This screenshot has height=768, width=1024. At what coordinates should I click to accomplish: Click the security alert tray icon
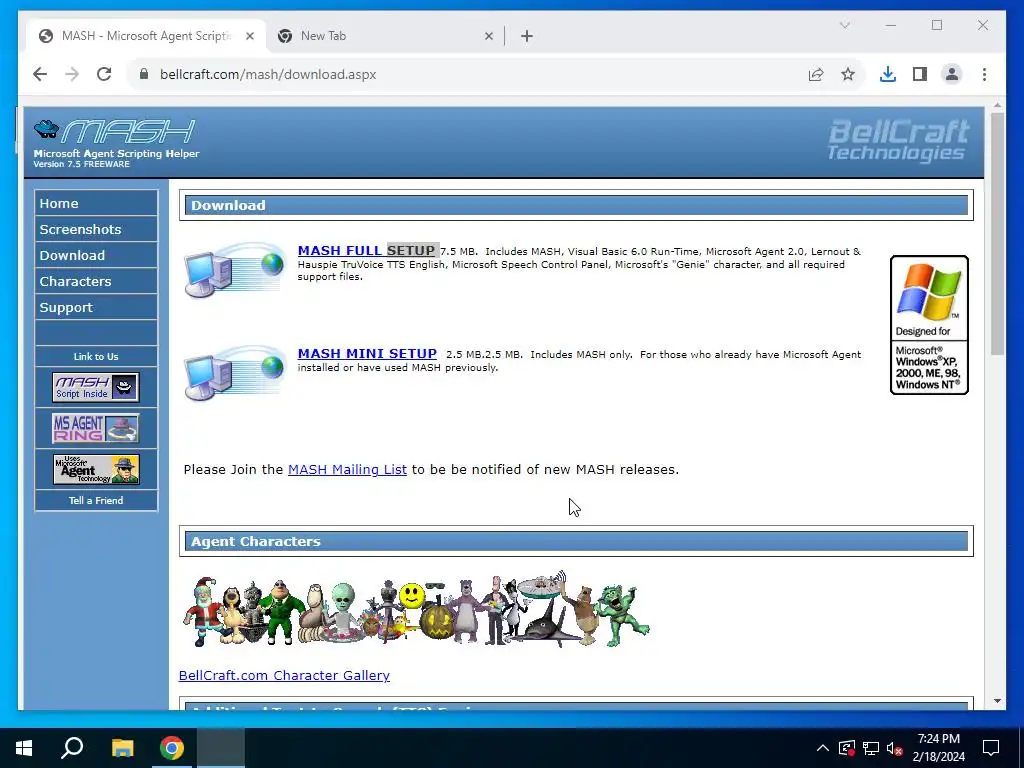coord(846,748)
